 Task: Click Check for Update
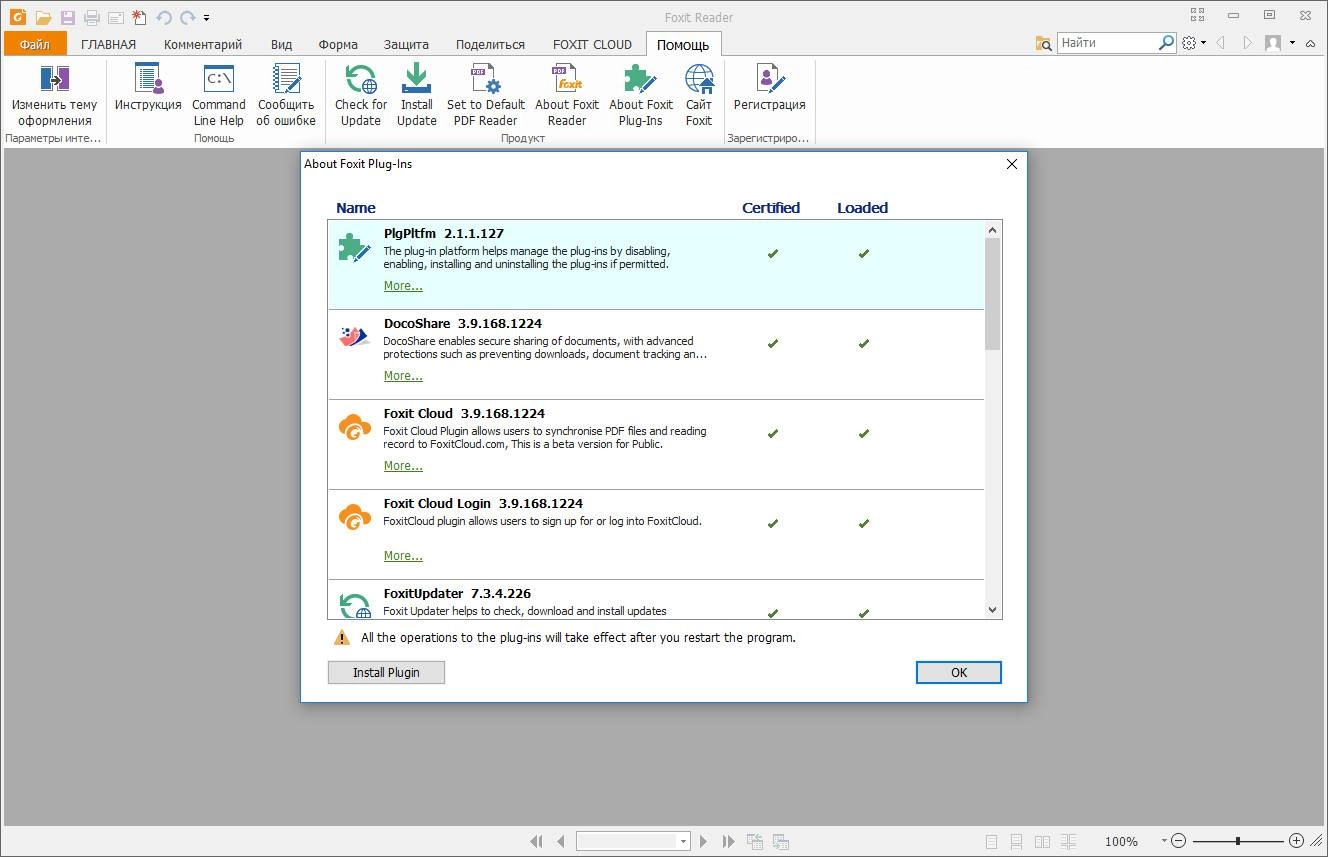(x=361, y=95)
